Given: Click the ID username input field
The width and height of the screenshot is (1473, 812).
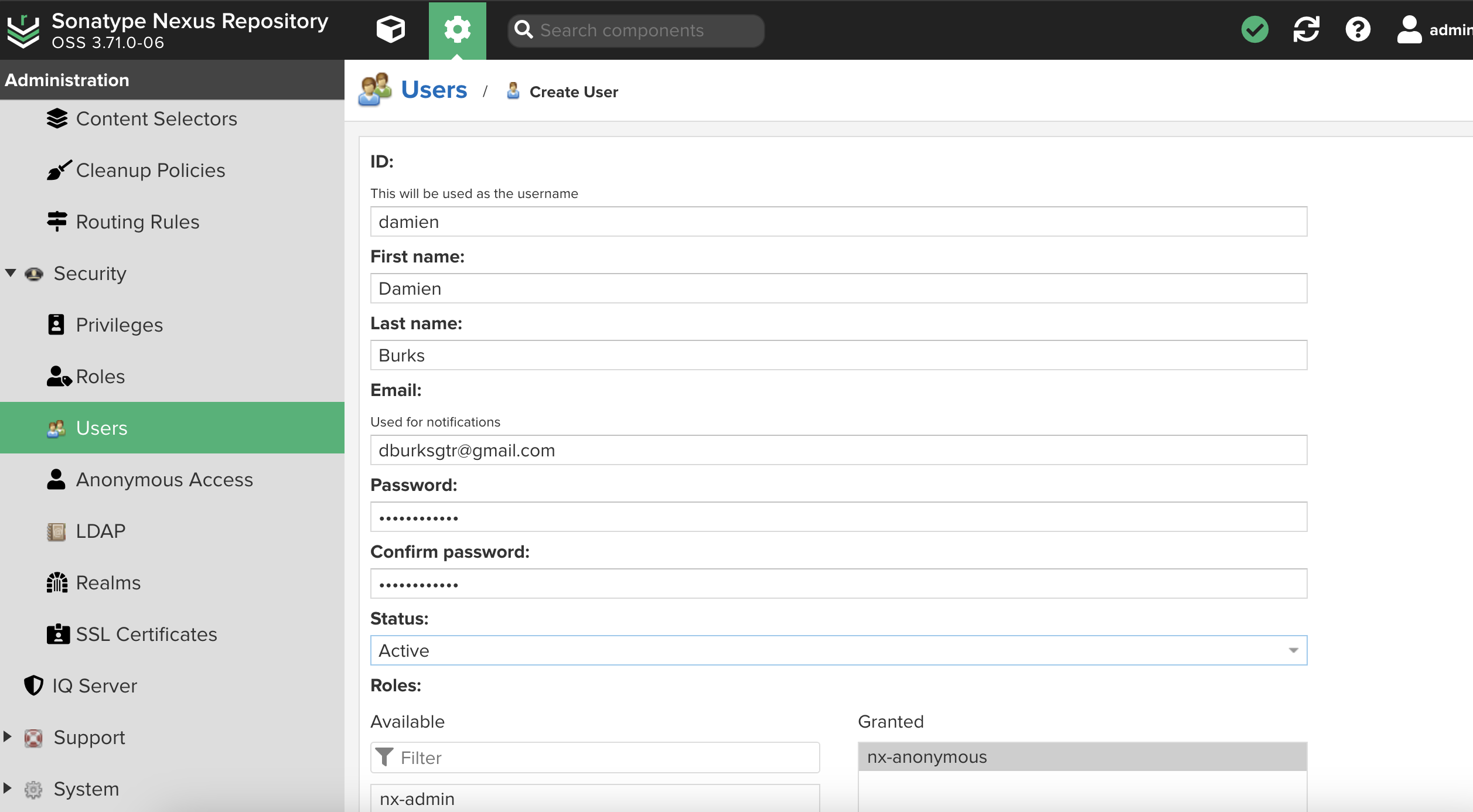Looking at the screenshot, I should 839,222.
